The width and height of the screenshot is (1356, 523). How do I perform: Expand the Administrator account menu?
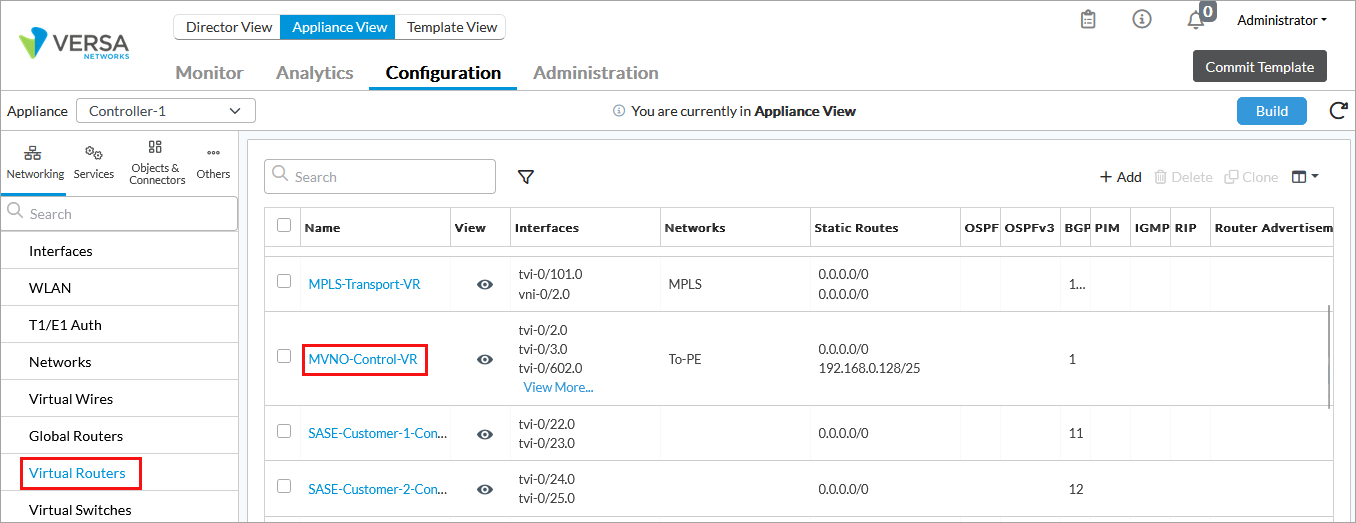1282,20
